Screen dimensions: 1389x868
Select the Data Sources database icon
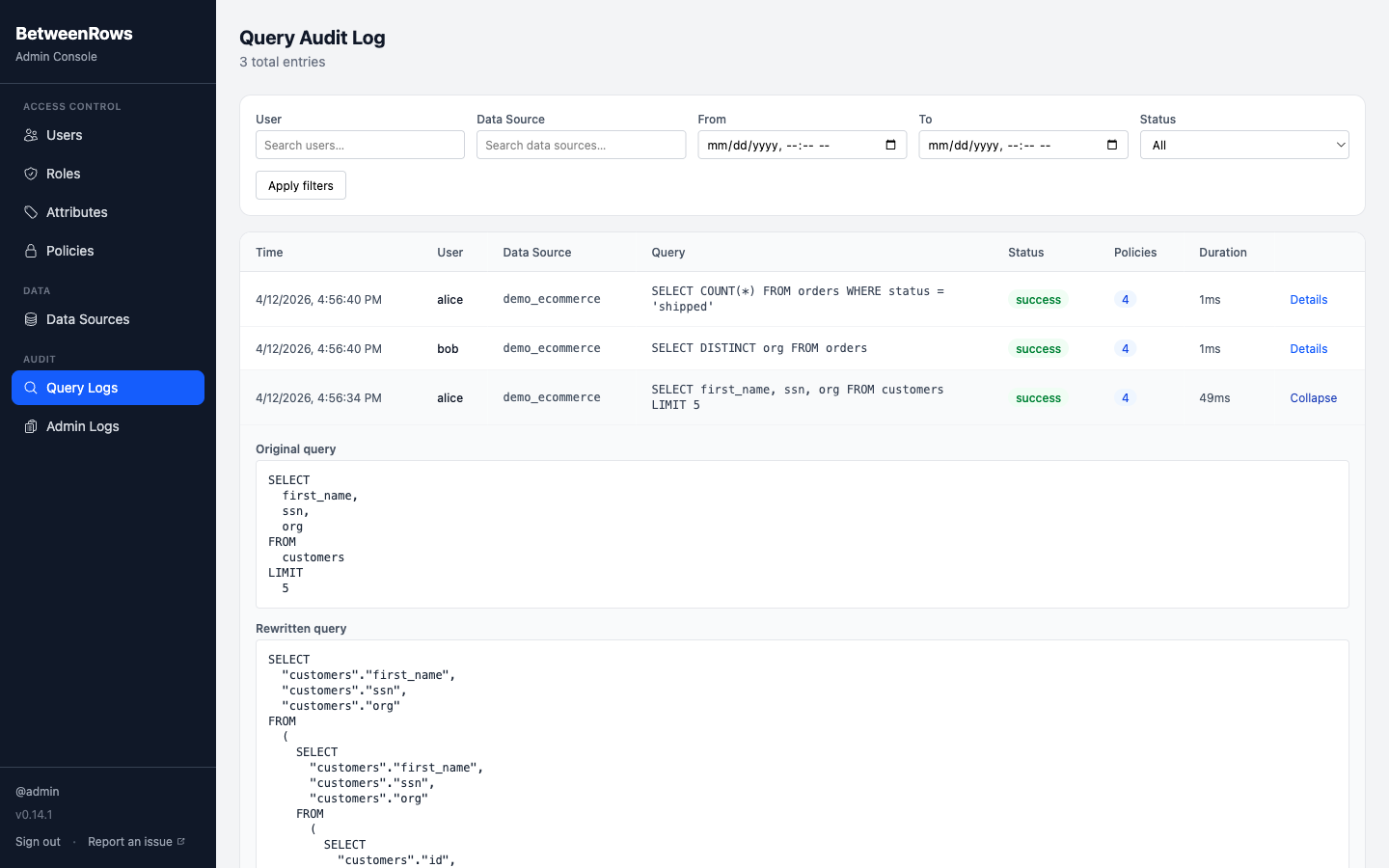coord(32,319)
